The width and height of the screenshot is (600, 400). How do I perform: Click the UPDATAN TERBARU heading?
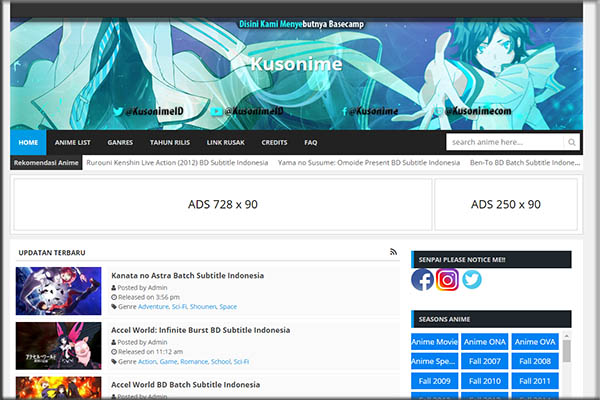[x=52, y=253]
